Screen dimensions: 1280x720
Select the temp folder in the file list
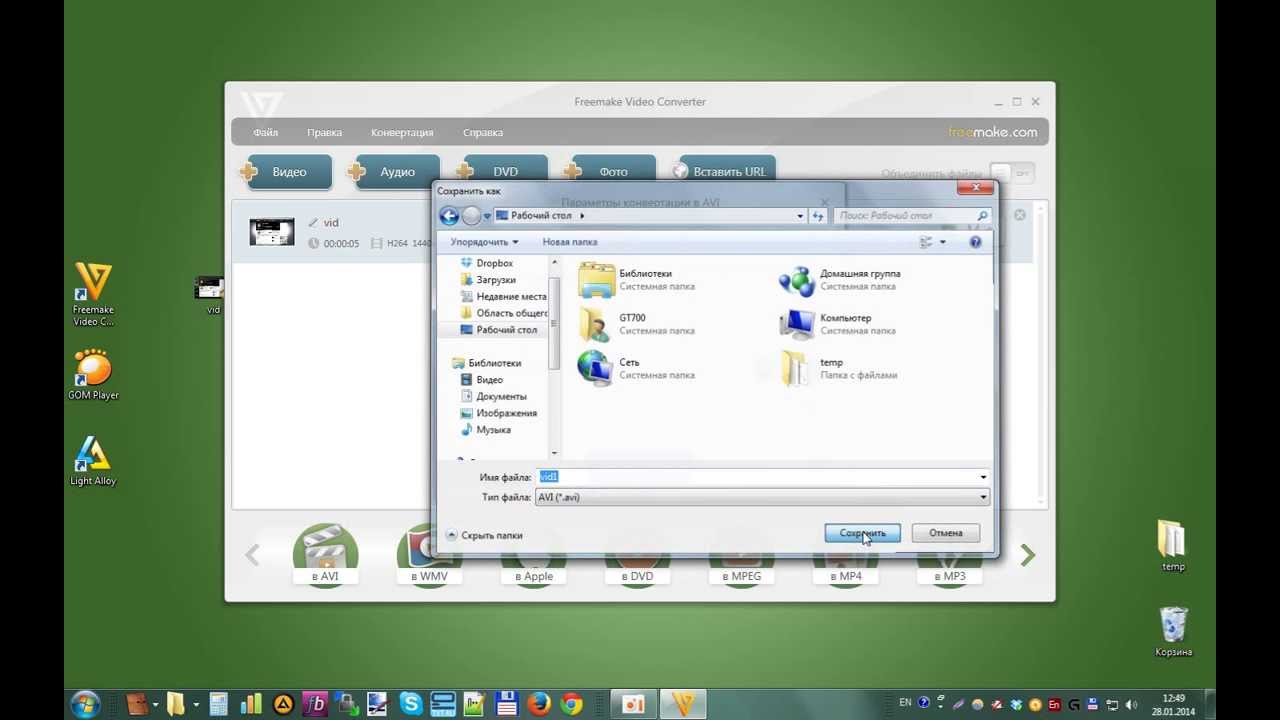pyautogui.click(x=838, y=368)
